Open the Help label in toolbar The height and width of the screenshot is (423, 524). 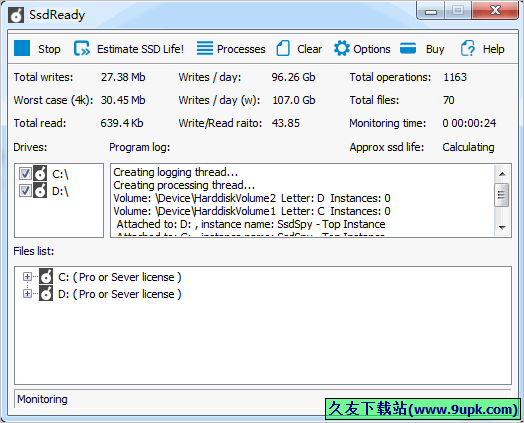point(494,49)
